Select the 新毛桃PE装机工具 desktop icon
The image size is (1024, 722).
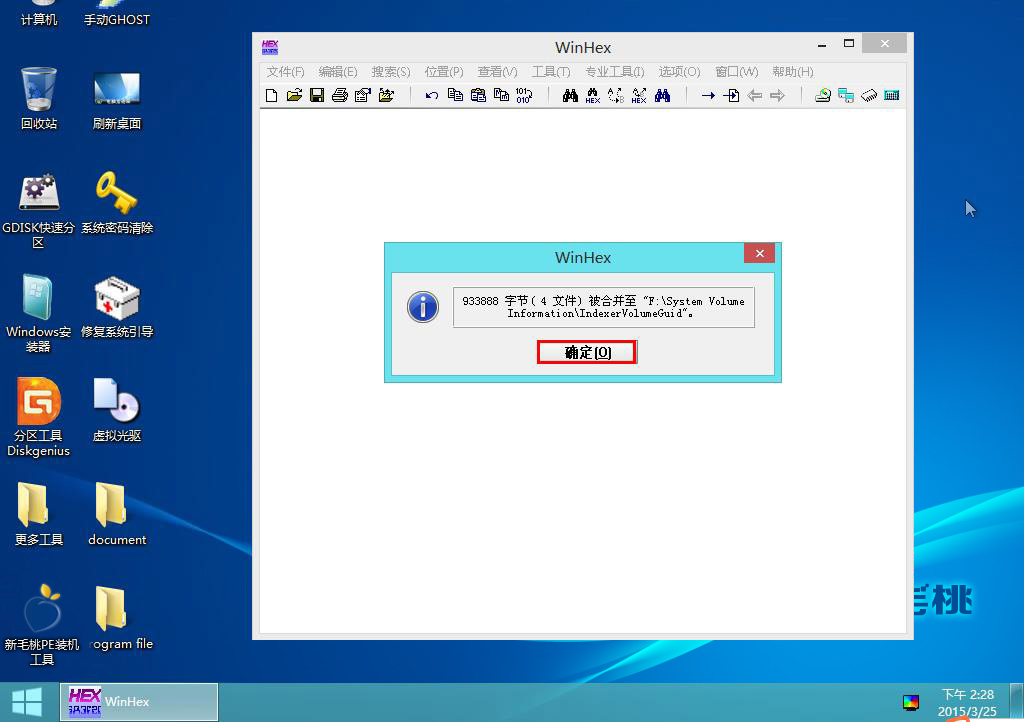tap(41, 625)
